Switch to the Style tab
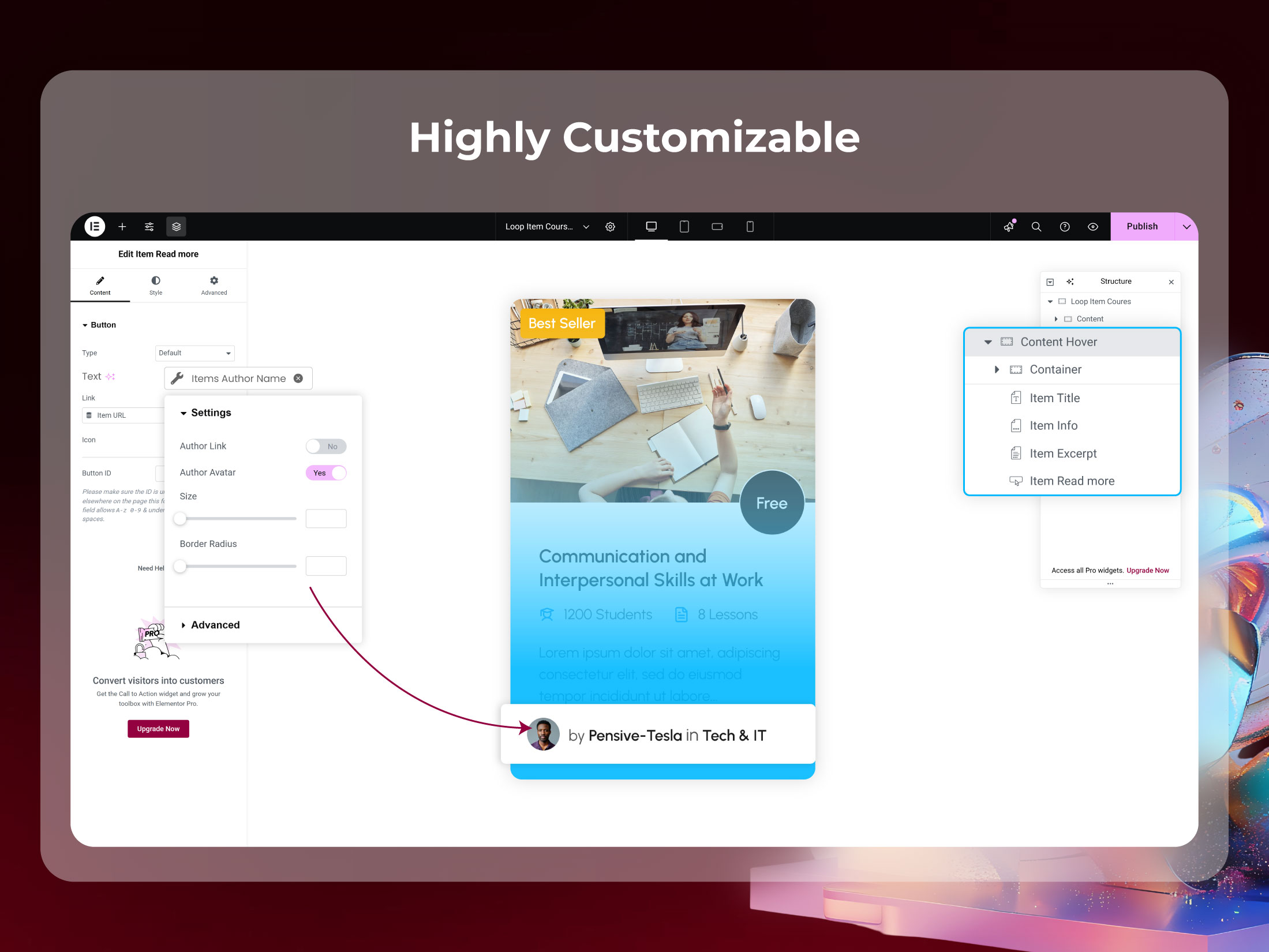The image size is (1269, 952). tap(156, 286)
